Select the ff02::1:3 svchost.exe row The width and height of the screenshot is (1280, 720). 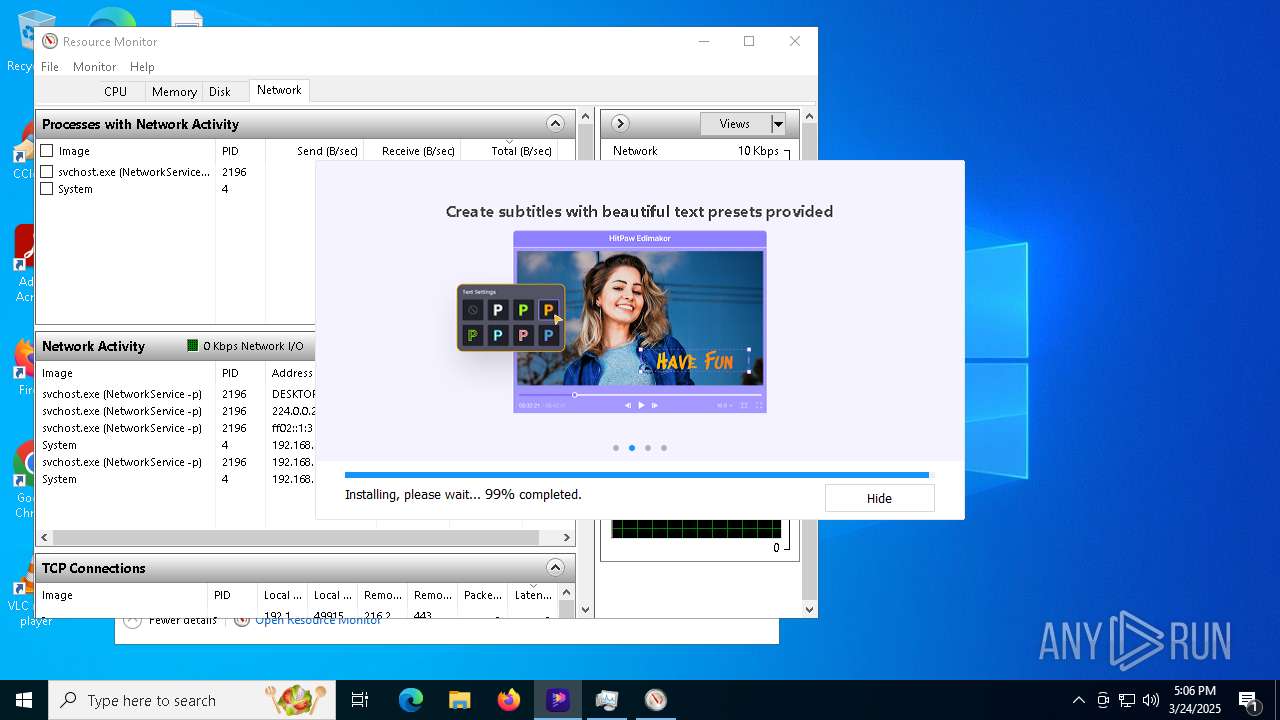coord(176,428)
